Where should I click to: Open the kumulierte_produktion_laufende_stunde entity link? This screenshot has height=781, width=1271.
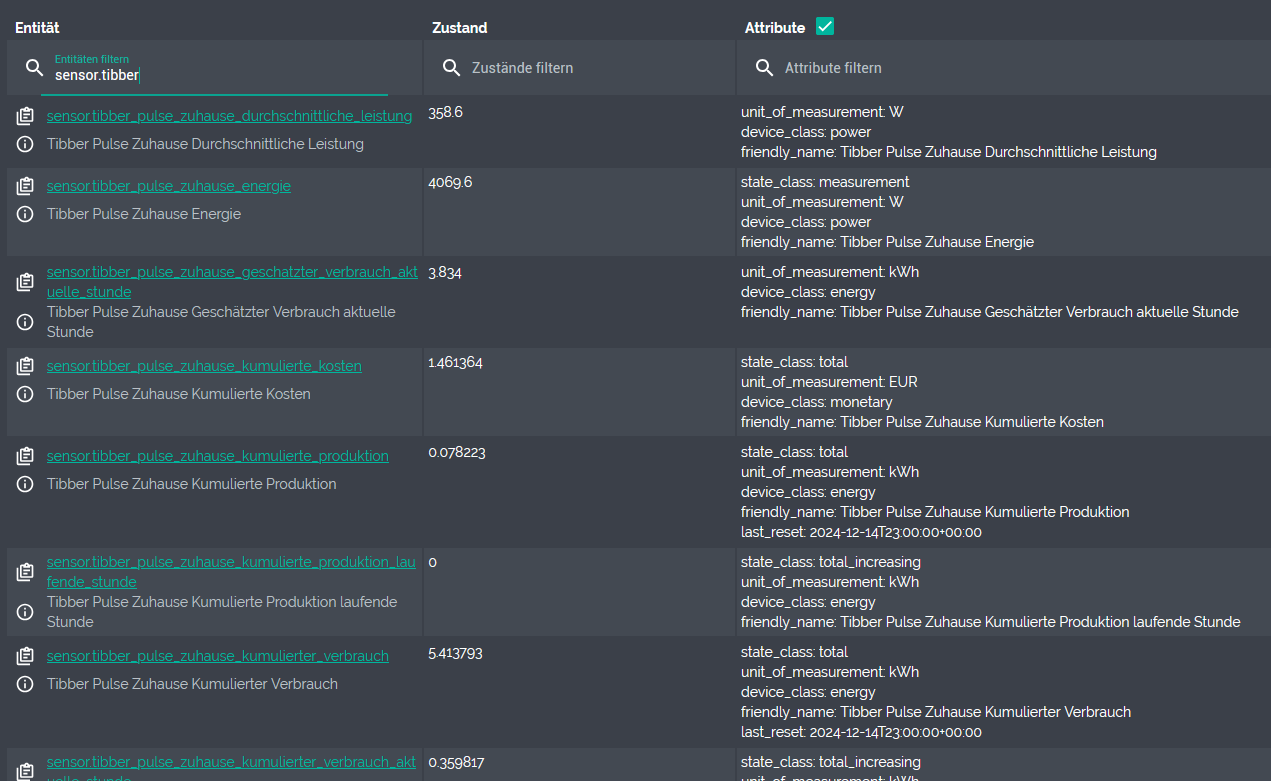click(x=231, y=572)
